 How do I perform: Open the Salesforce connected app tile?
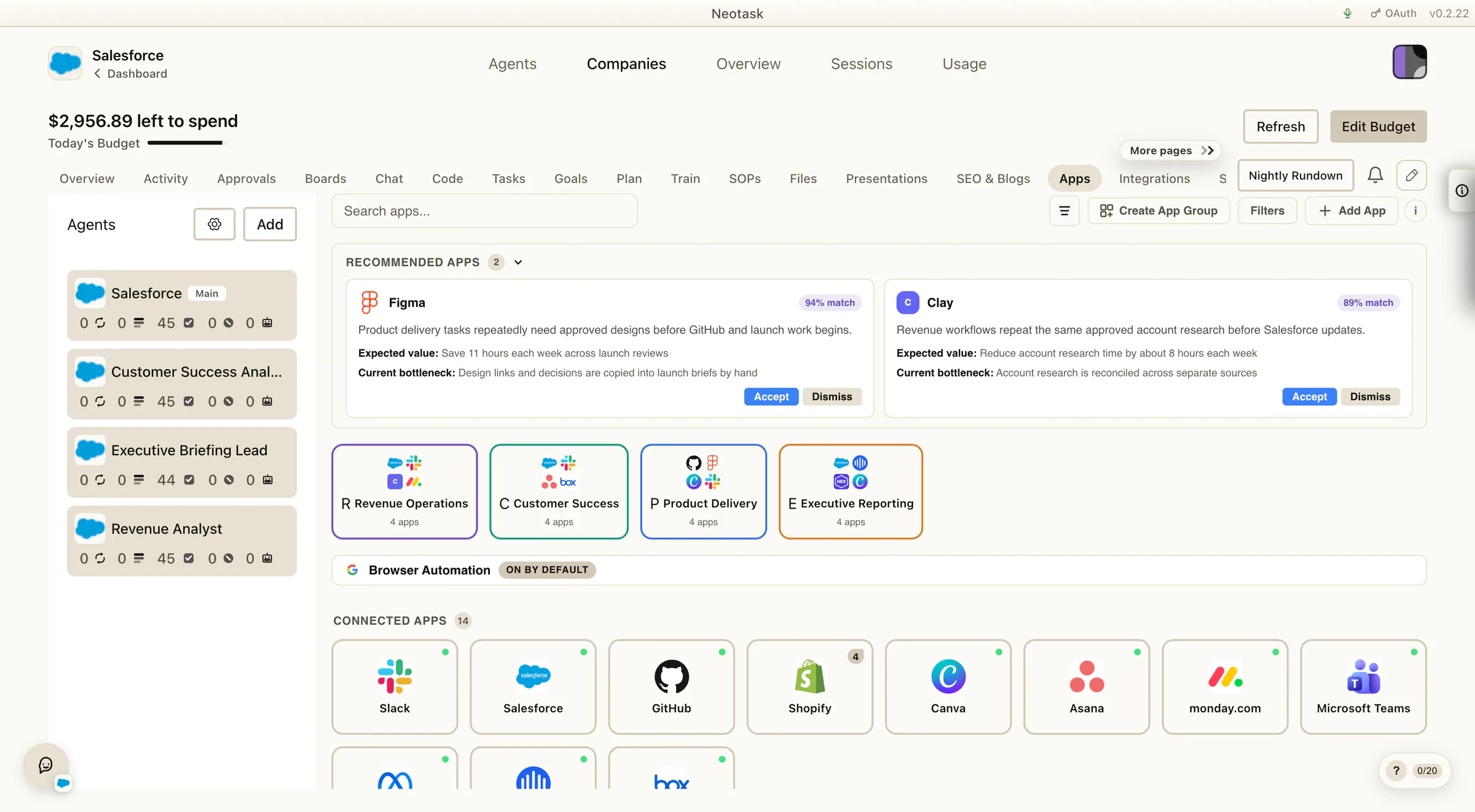533,687
